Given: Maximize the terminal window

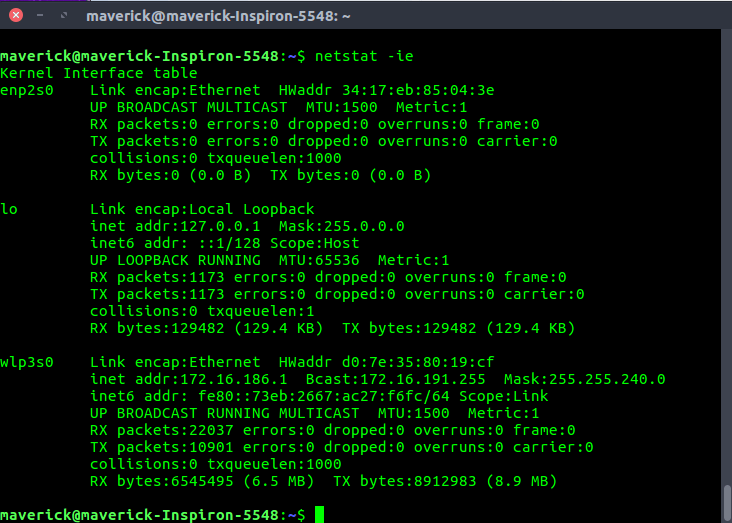Looking at the screenshot, I should pos(64,15).
